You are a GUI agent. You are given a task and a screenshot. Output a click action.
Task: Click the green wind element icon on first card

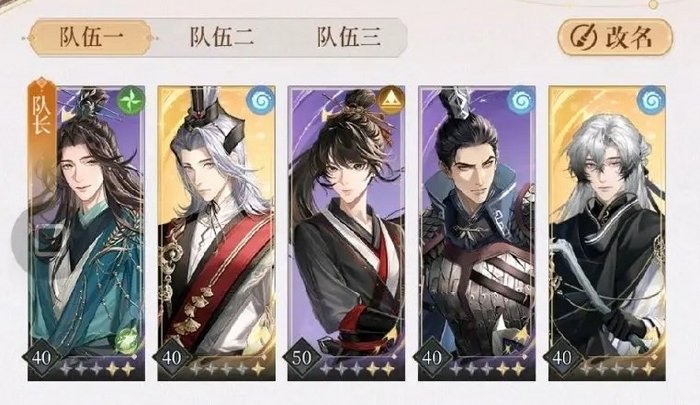(131, 100)
